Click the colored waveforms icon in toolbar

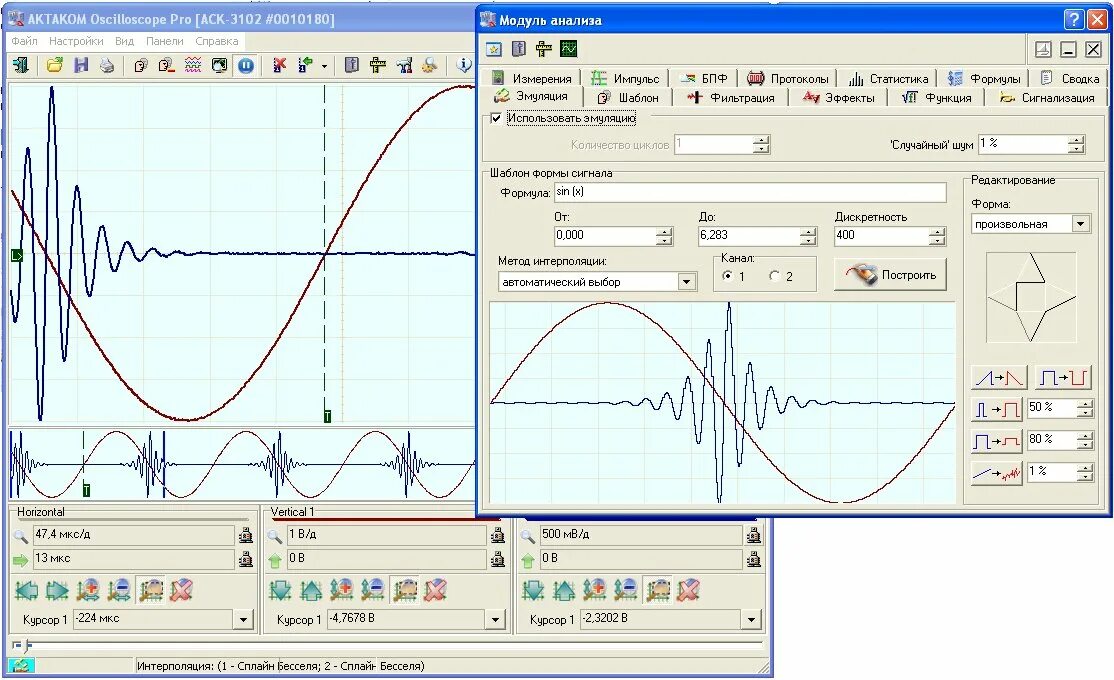point(193,65)
